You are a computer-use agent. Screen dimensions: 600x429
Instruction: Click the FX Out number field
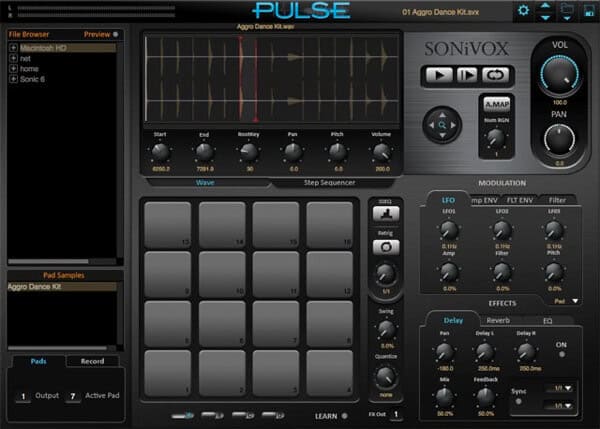tap(396, 414)
